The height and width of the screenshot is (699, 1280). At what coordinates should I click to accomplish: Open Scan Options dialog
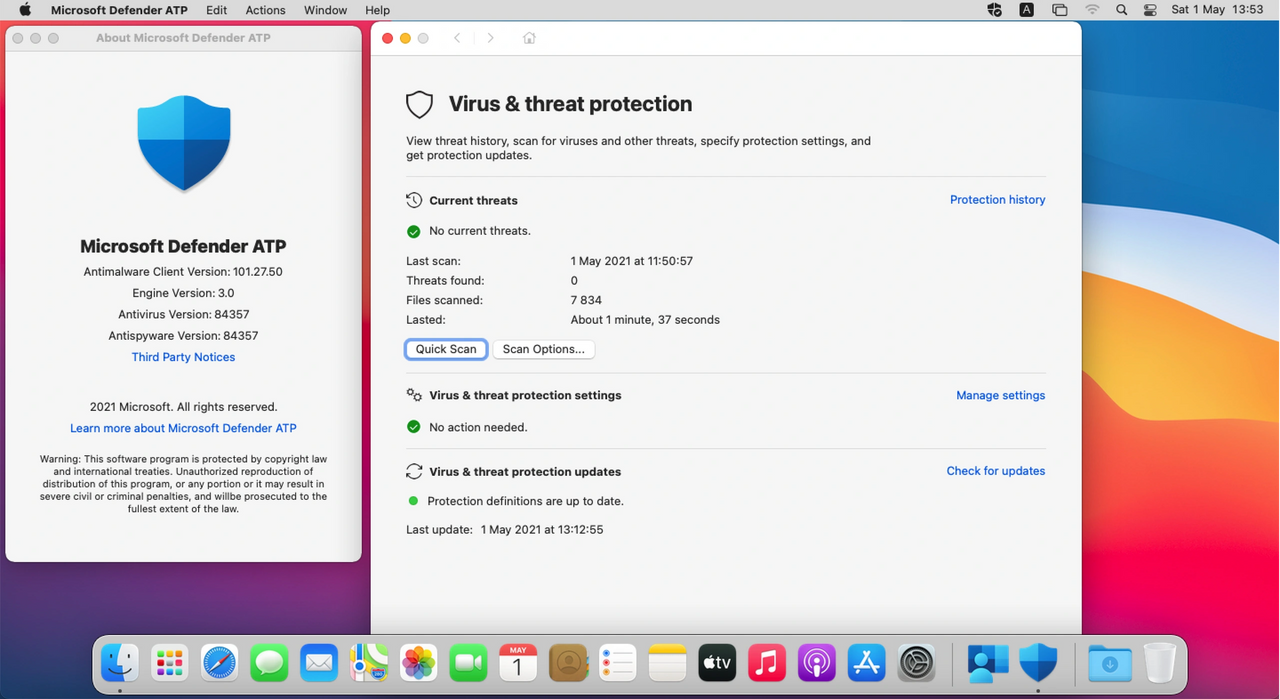coord(543,349)
